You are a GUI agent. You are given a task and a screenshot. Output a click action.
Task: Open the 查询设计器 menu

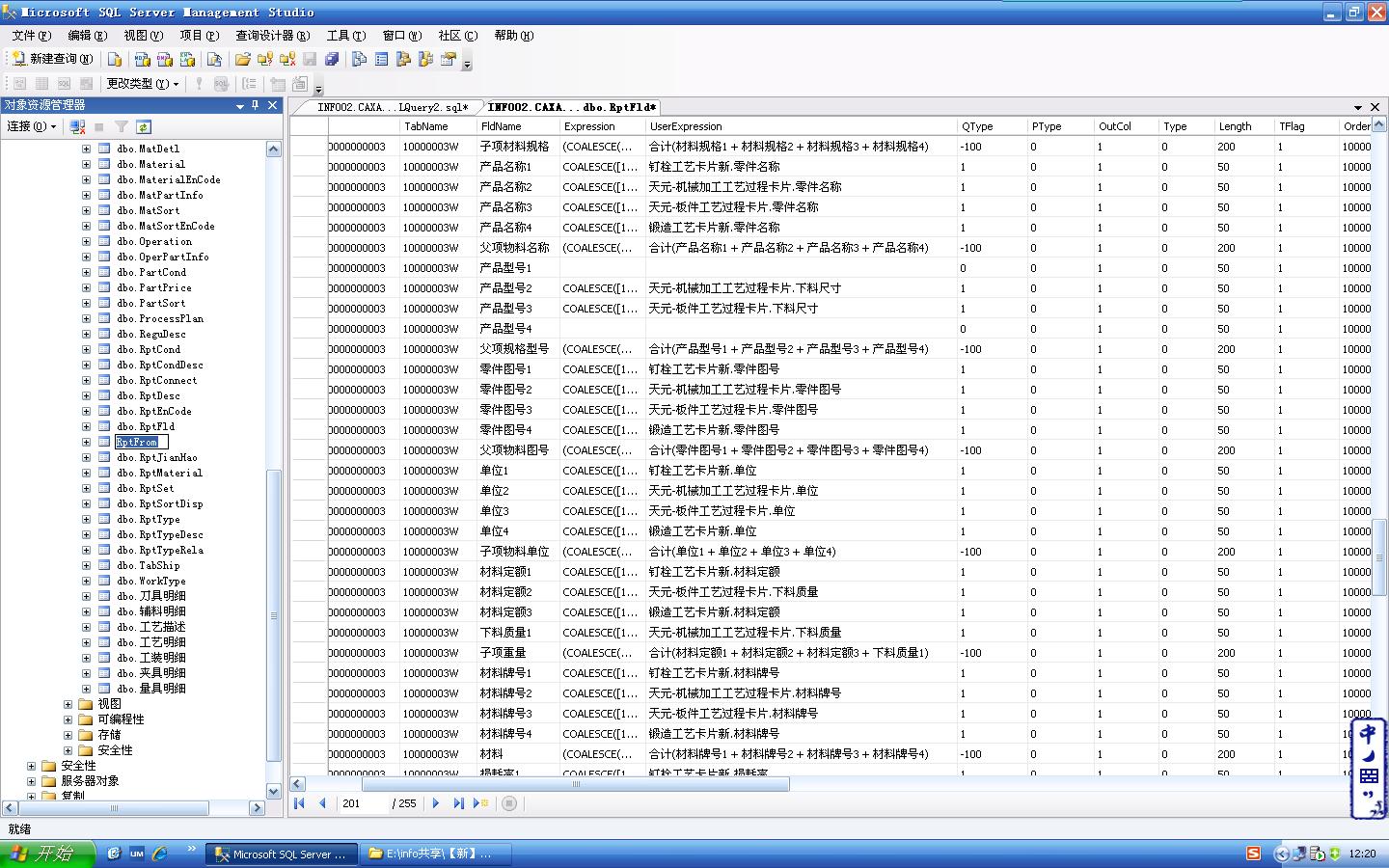[272, 36]
